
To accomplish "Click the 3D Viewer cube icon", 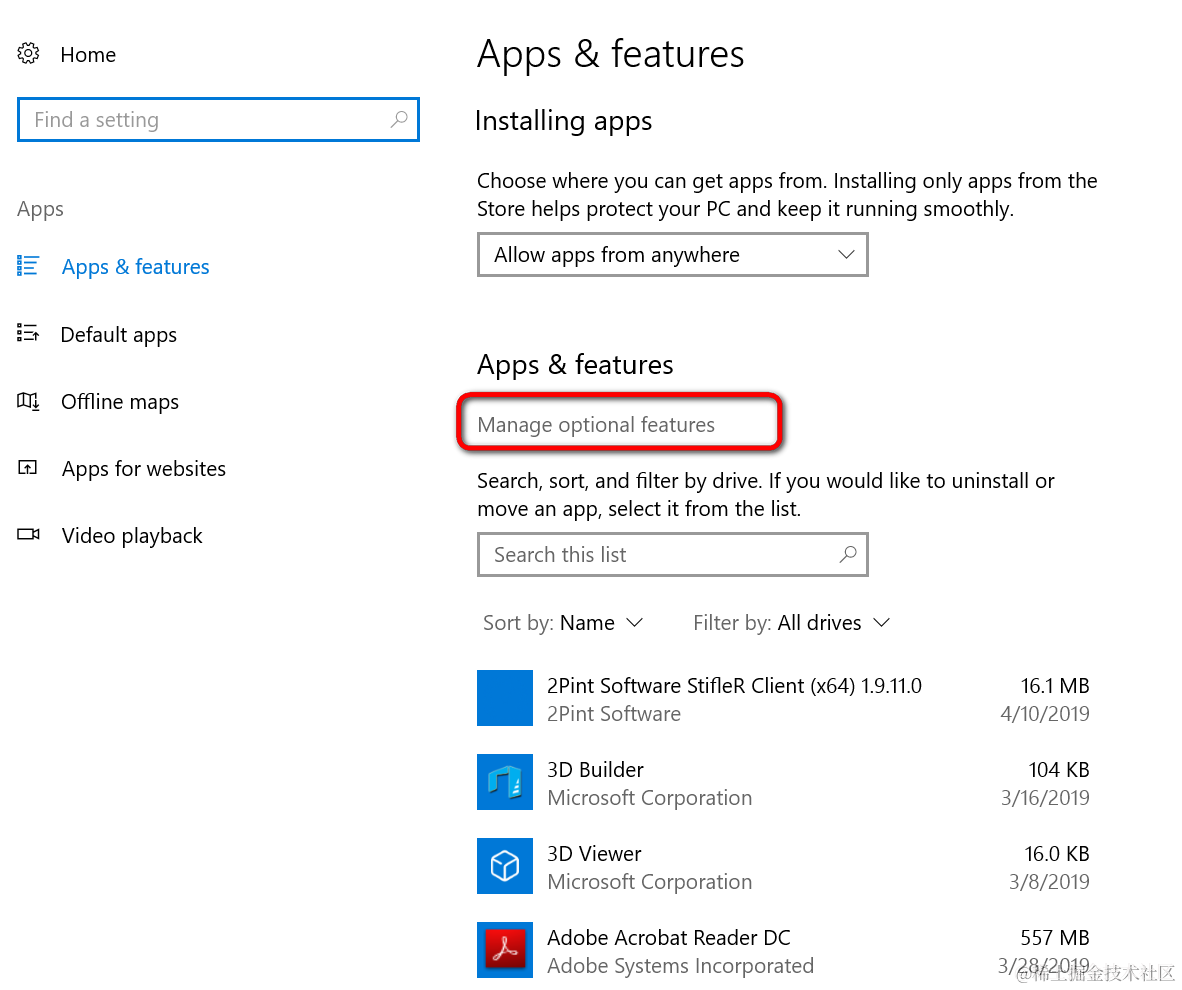I will point(504,866).
